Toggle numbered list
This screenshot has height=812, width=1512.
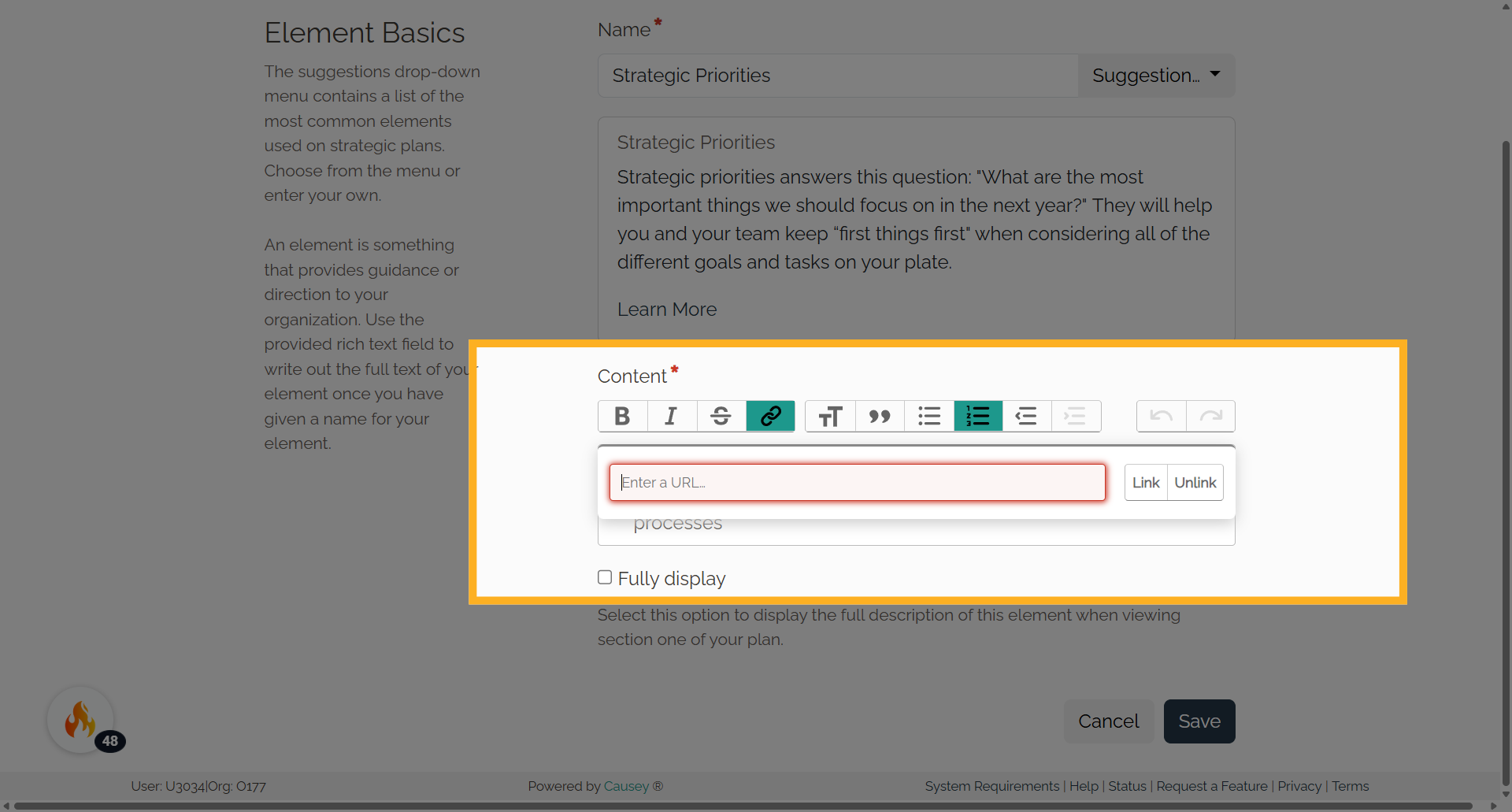click(978, 416)
